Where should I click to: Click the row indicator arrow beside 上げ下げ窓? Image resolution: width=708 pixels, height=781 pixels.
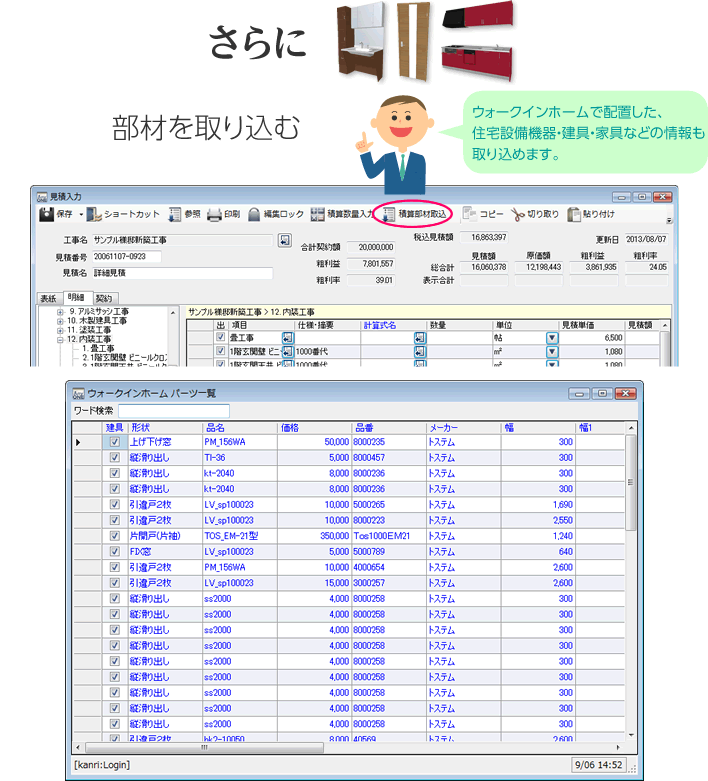(x=78, y=442)
